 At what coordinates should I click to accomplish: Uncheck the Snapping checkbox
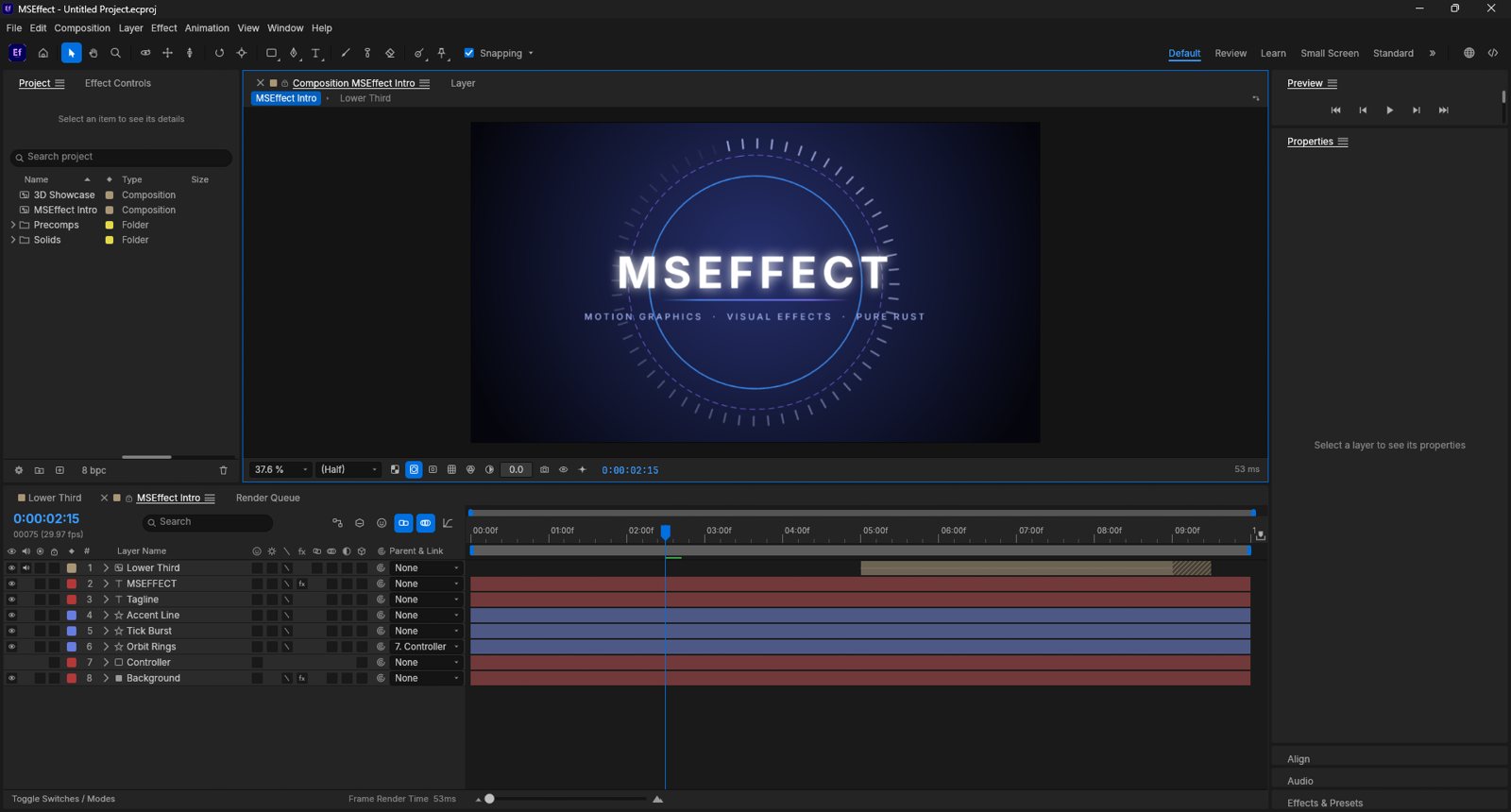(469, 53)
